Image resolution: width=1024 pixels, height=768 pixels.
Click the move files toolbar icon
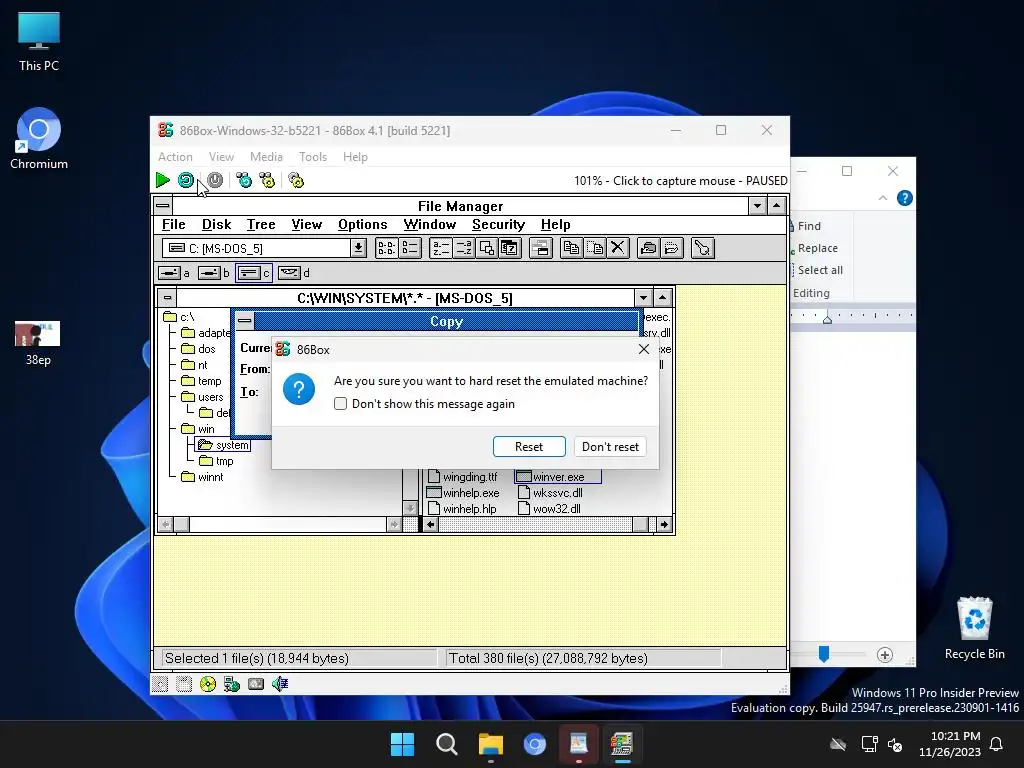(x=595, y=248)
